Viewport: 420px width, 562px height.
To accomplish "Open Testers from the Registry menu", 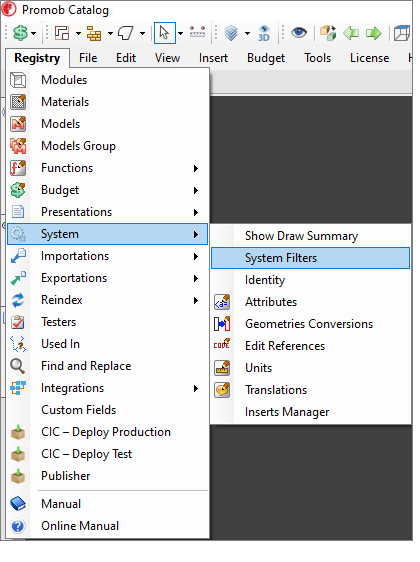I will point(108,322).
